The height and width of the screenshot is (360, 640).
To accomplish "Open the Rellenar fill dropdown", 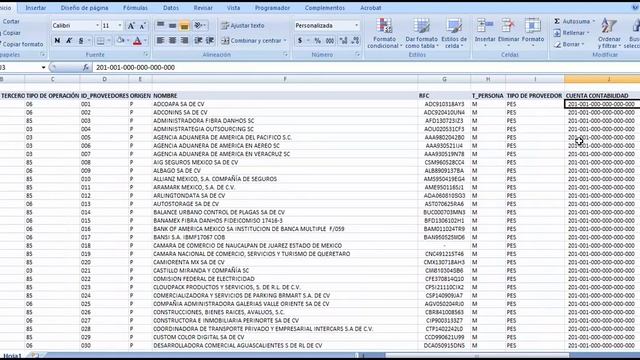I will [x=572, y=33].
